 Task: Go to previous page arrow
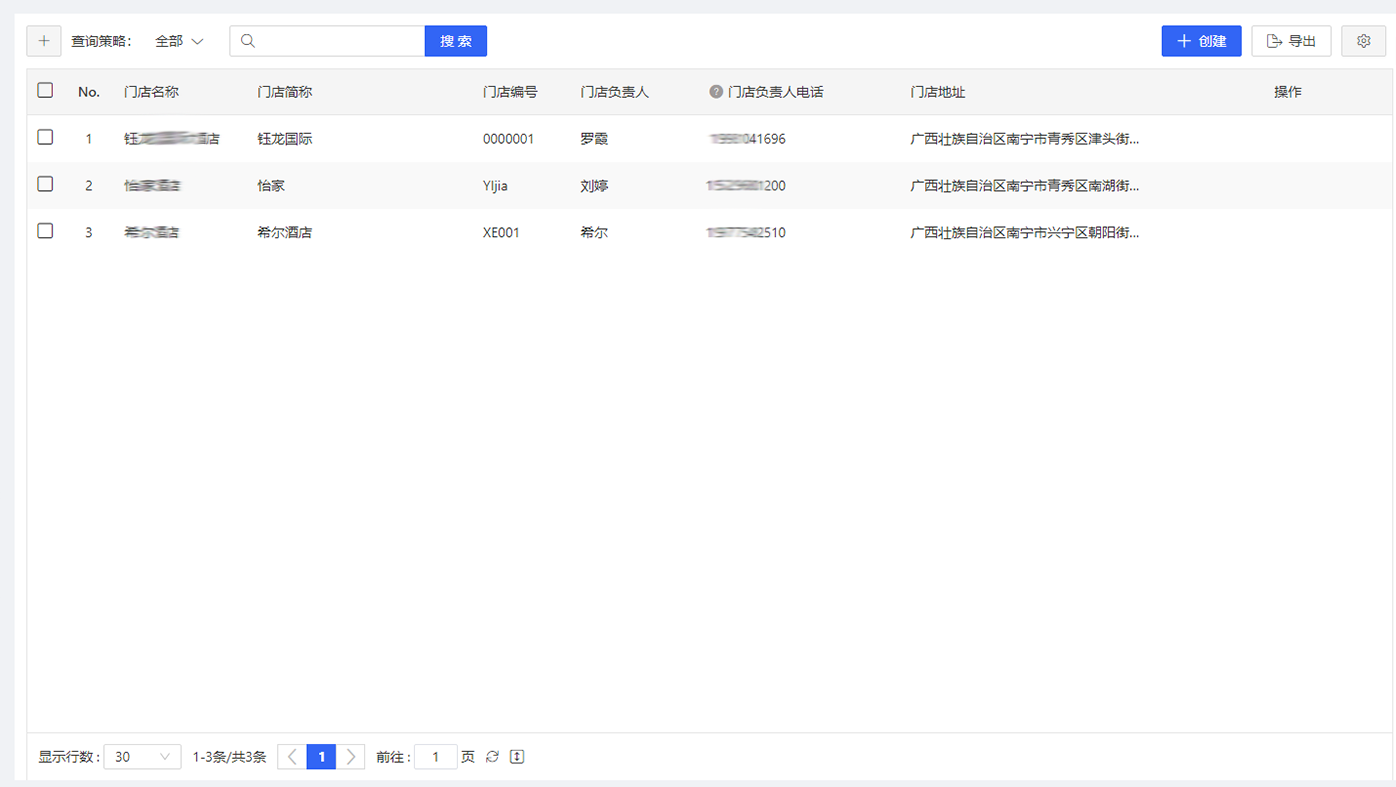coord(292,757)
